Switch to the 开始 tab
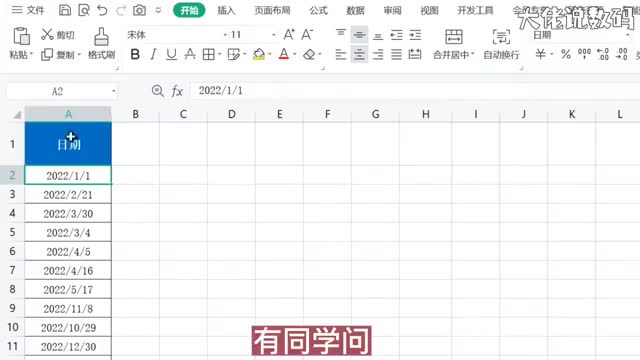This screenshot has height=360, width=640. (189, 10)
